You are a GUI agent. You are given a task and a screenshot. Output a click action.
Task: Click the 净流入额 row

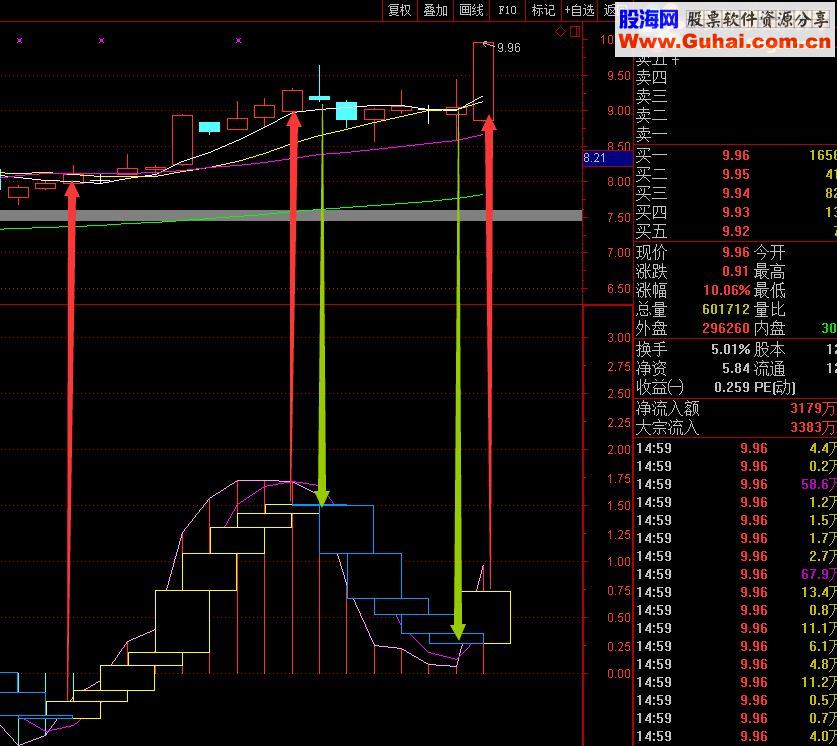pyautogui.click(x=736, y=409)
